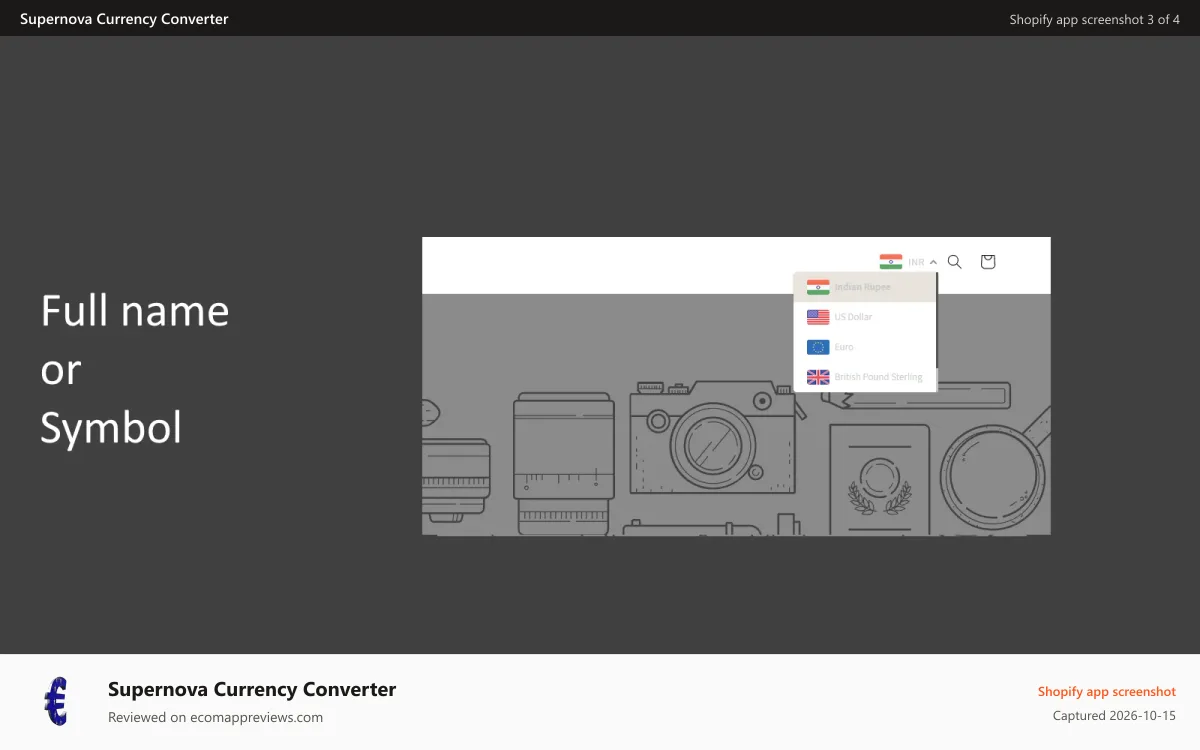1200x750 pixels.
Task: Select US Dollar from the currency list
Action: 865,317
